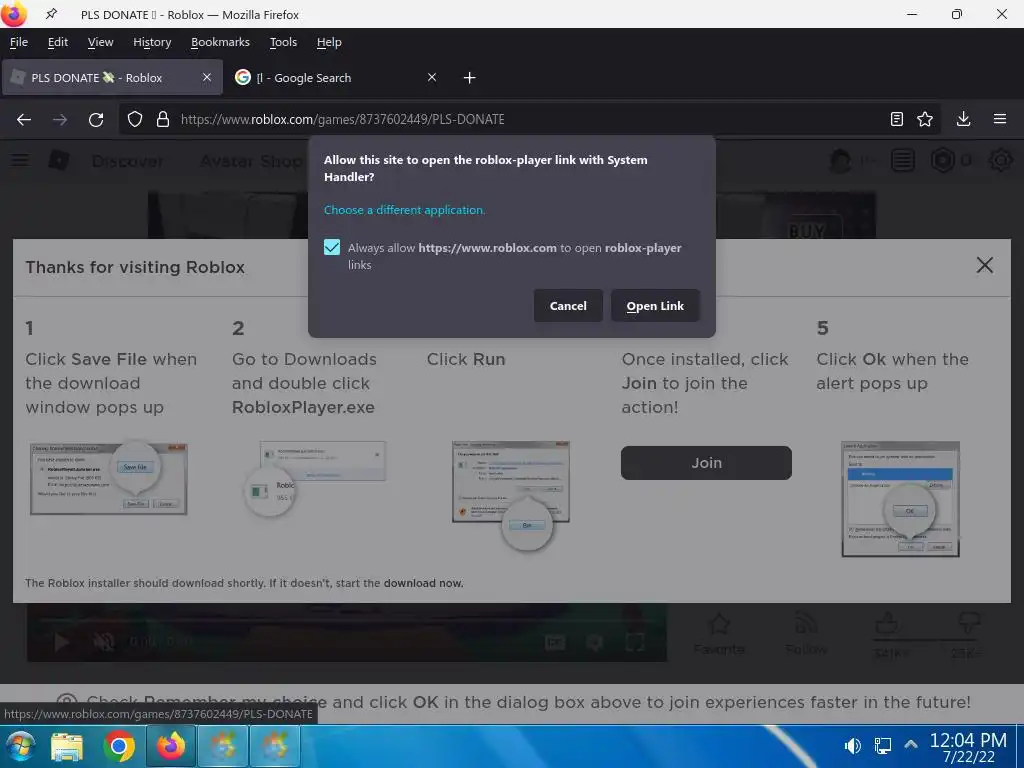Click the site security padlock icon
Image resolution: width=1024 pixels, height=768 pixels.
(x=163, y=120)
